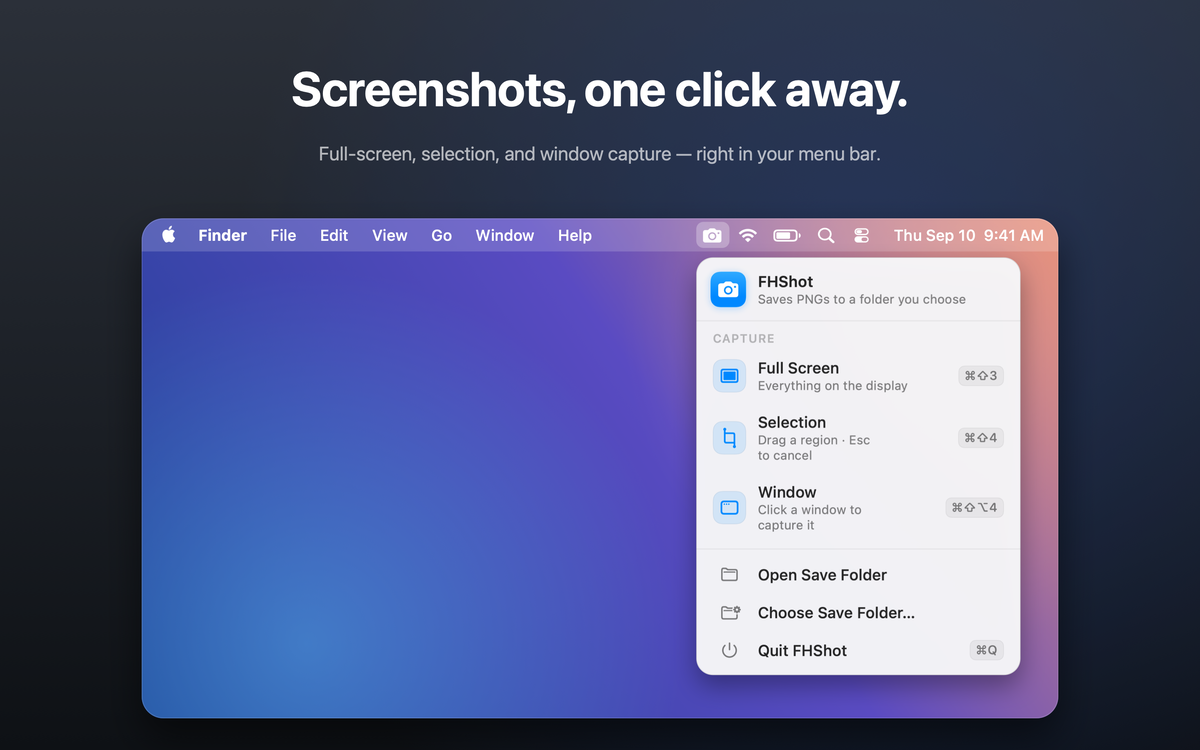Click the ⌘⇧4 shortcut badge
The image size is (1200, 750).
(x=981, y=438)
